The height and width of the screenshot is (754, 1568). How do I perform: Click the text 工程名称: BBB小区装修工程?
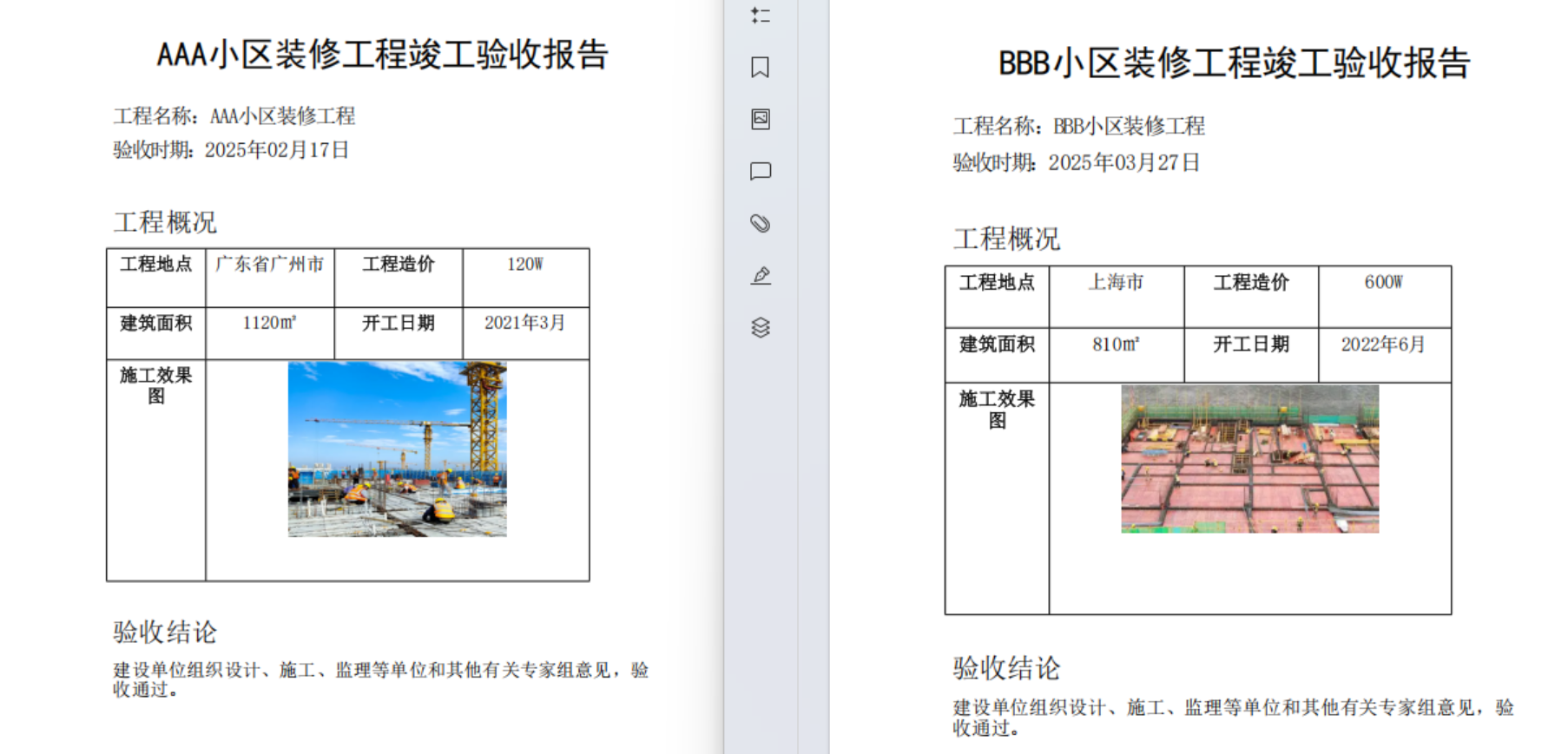[x=1079, y=127]
